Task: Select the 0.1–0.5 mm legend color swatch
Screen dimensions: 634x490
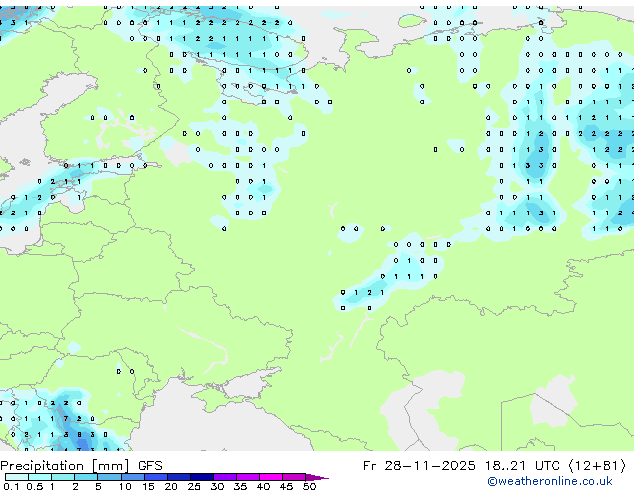Action: click(17, 477)
